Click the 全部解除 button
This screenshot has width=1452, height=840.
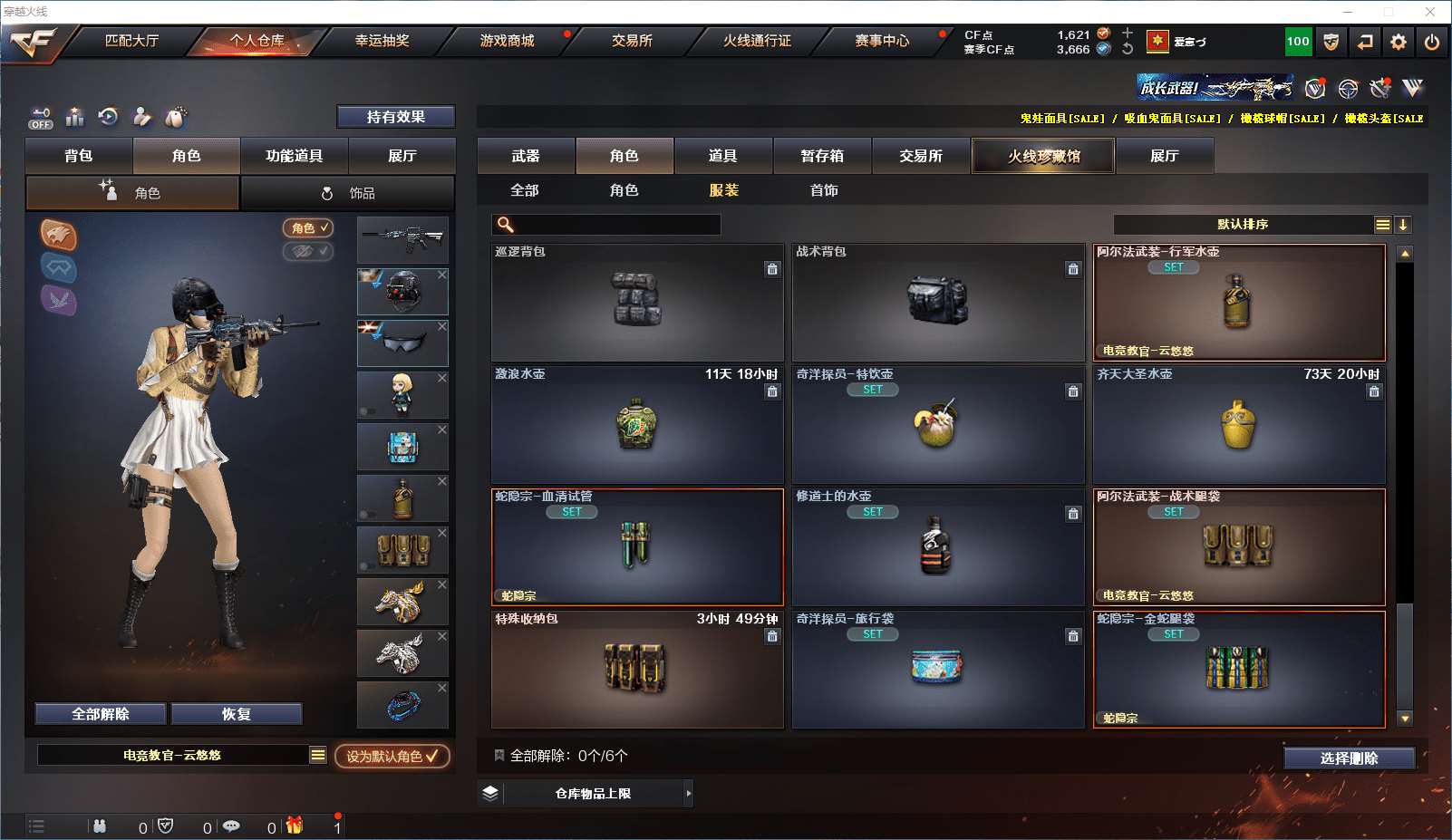(101, 714)
